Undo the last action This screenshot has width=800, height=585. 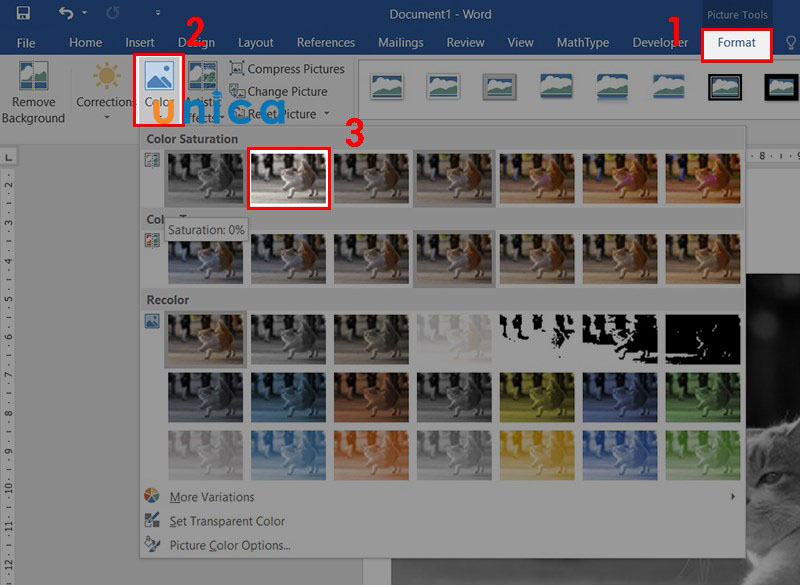tap(66, 13)
